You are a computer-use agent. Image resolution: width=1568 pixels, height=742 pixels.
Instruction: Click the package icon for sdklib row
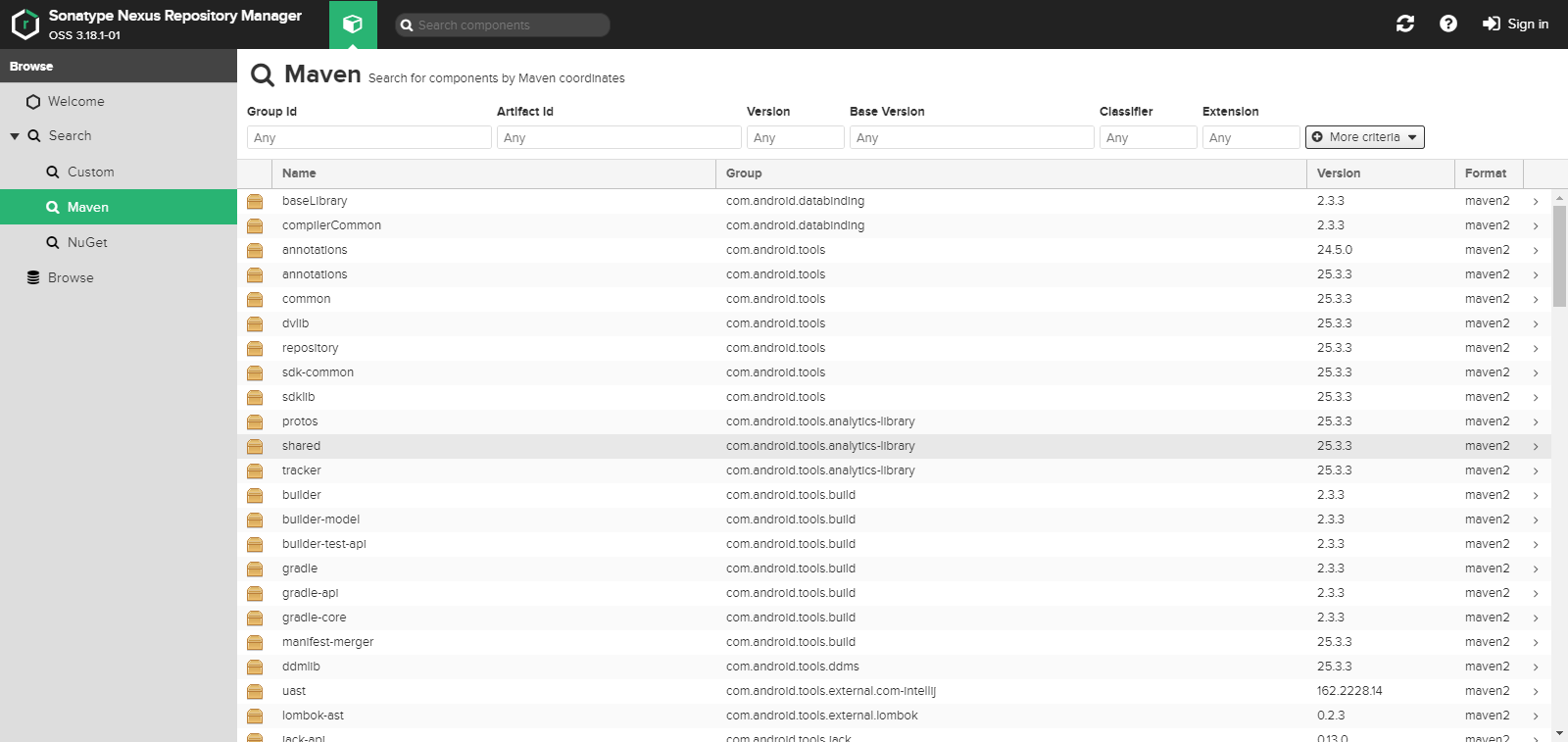point(255,397)
